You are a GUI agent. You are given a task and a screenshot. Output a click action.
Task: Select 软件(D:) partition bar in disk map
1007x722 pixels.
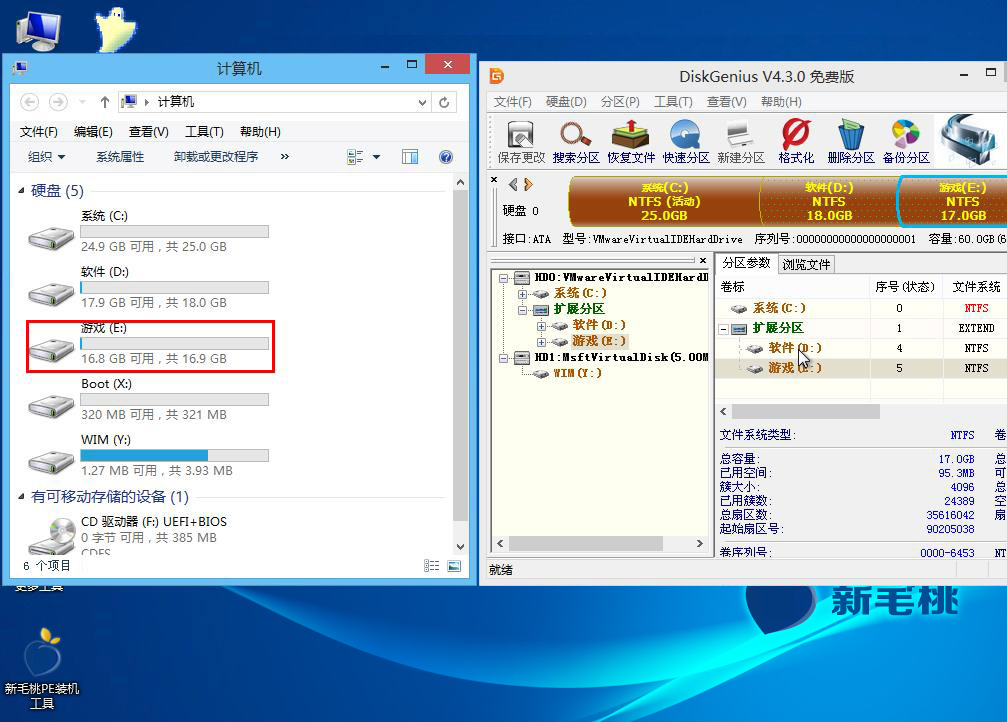(829, 202)
